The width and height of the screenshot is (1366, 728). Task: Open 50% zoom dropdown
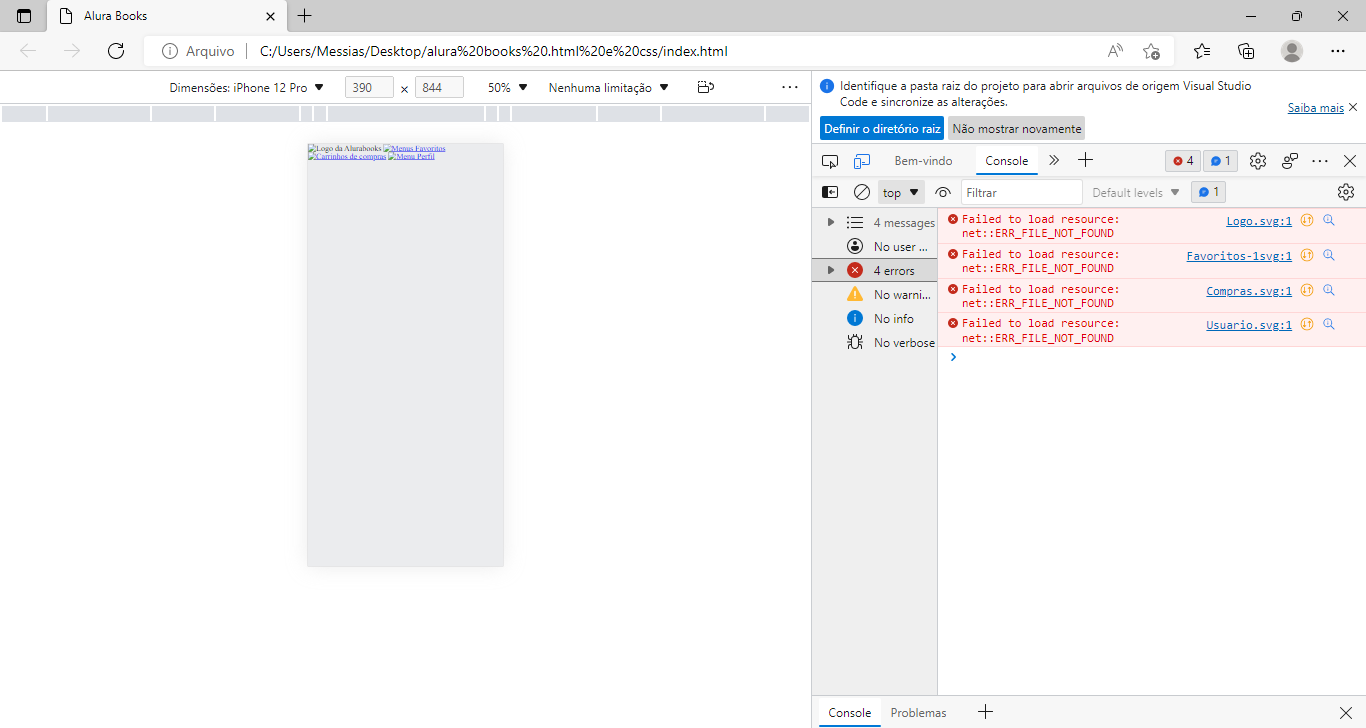coord(507,87)
